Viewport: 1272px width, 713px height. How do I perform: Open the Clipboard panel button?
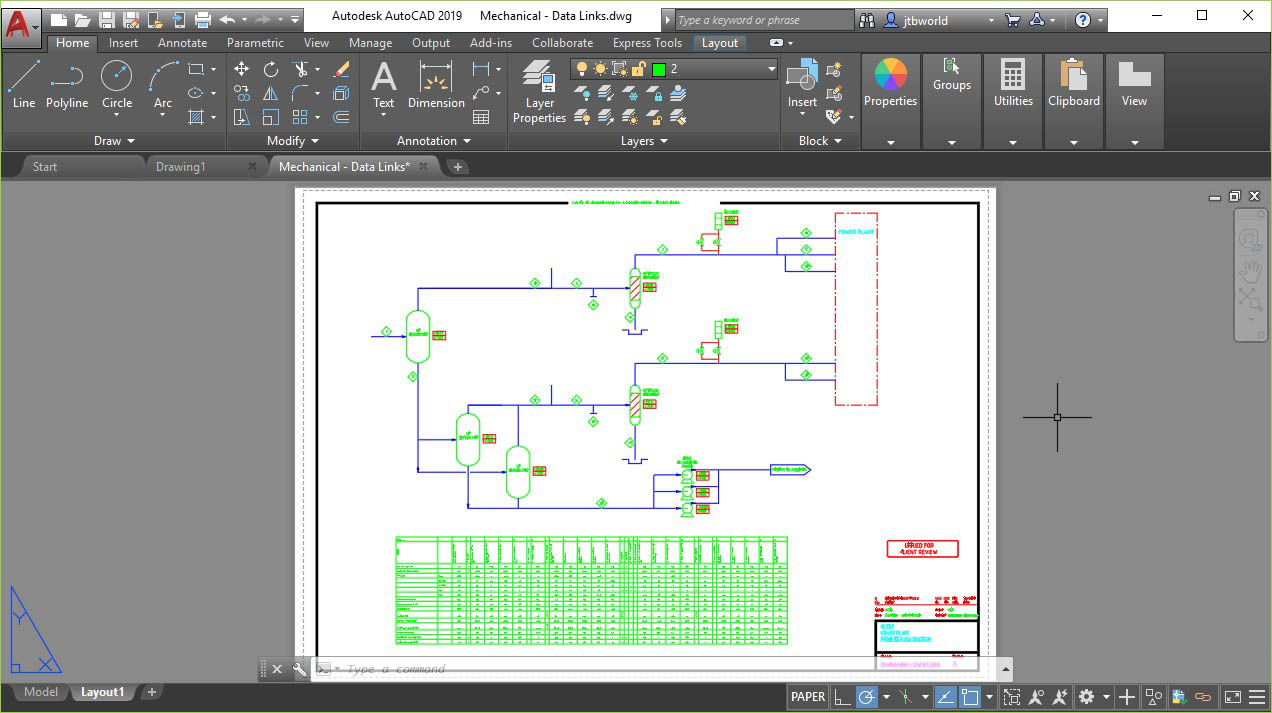[1074, 101]
